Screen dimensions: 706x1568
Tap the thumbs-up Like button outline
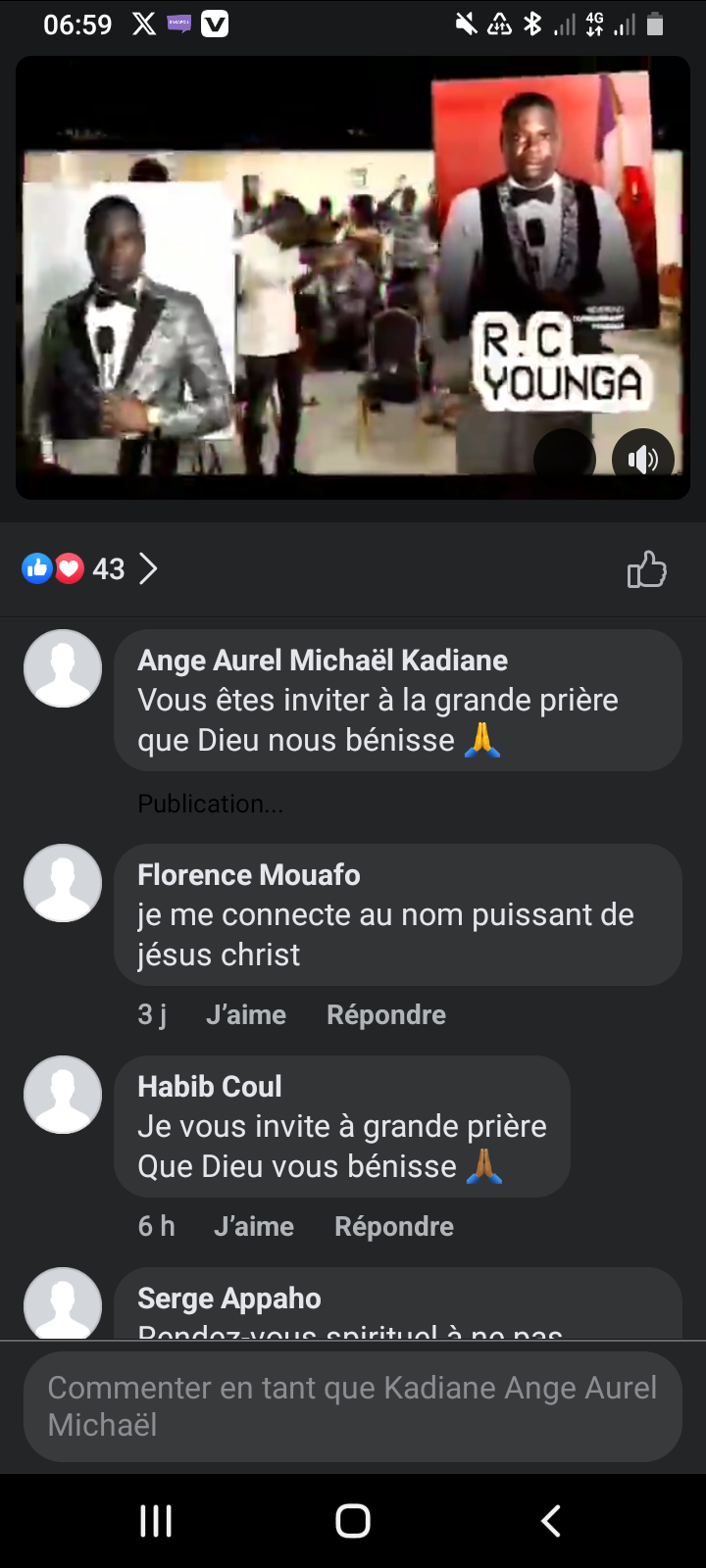pos(646,569)
